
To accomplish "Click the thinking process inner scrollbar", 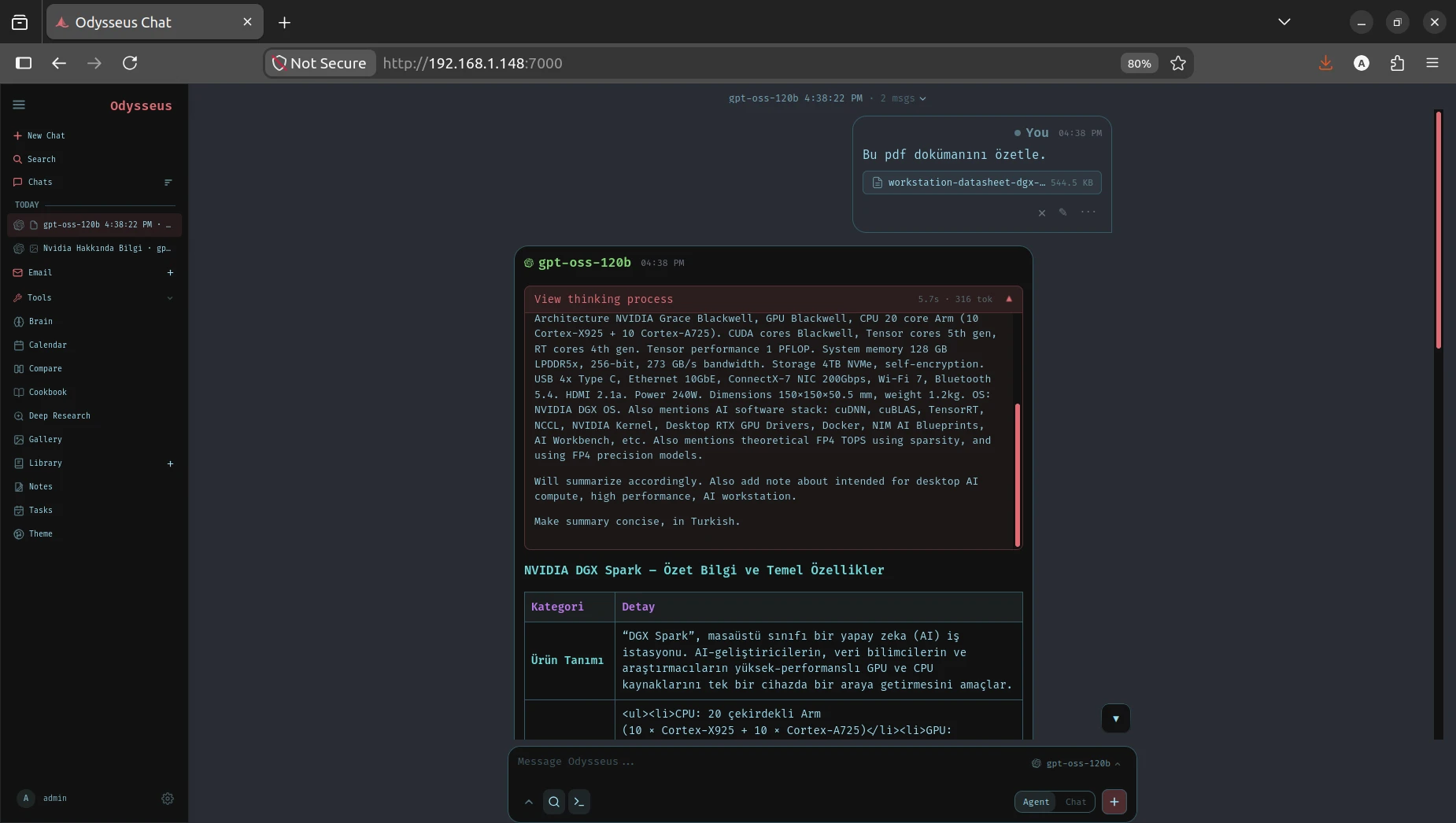I will [1018, 474].
